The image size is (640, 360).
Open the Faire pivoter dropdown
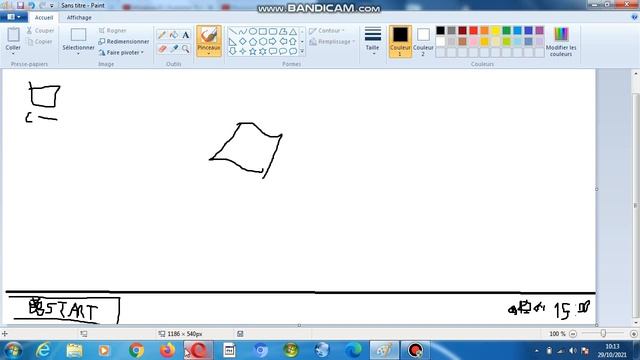pyautogui.click(x=122, y=53)
